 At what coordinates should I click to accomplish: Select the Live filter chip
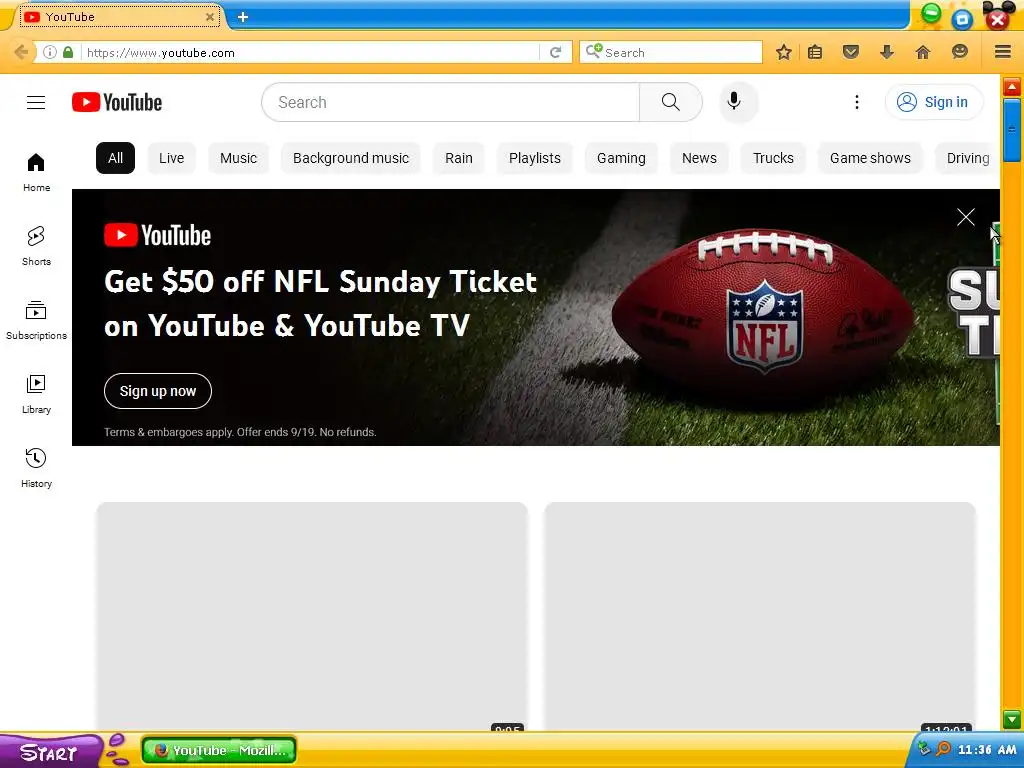coord(171,158)
